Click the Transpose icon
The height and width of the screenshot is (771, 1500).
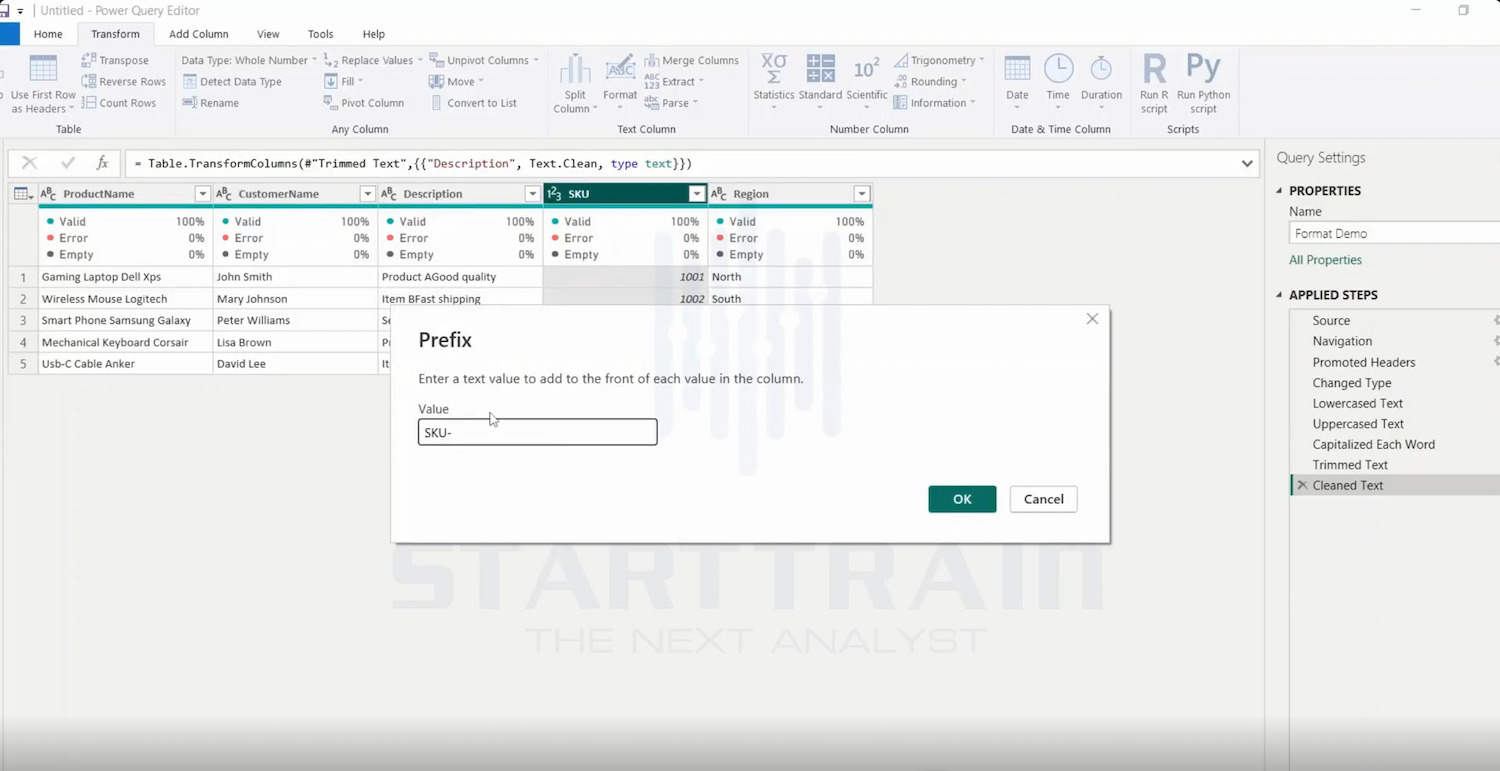pos(89,60)
